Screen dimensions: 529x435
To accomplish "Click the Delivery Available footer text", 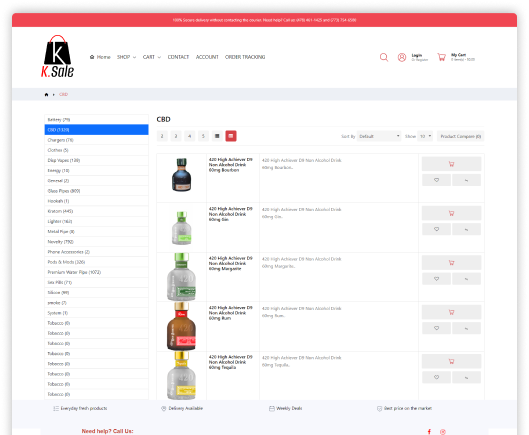I will [186, 408].
